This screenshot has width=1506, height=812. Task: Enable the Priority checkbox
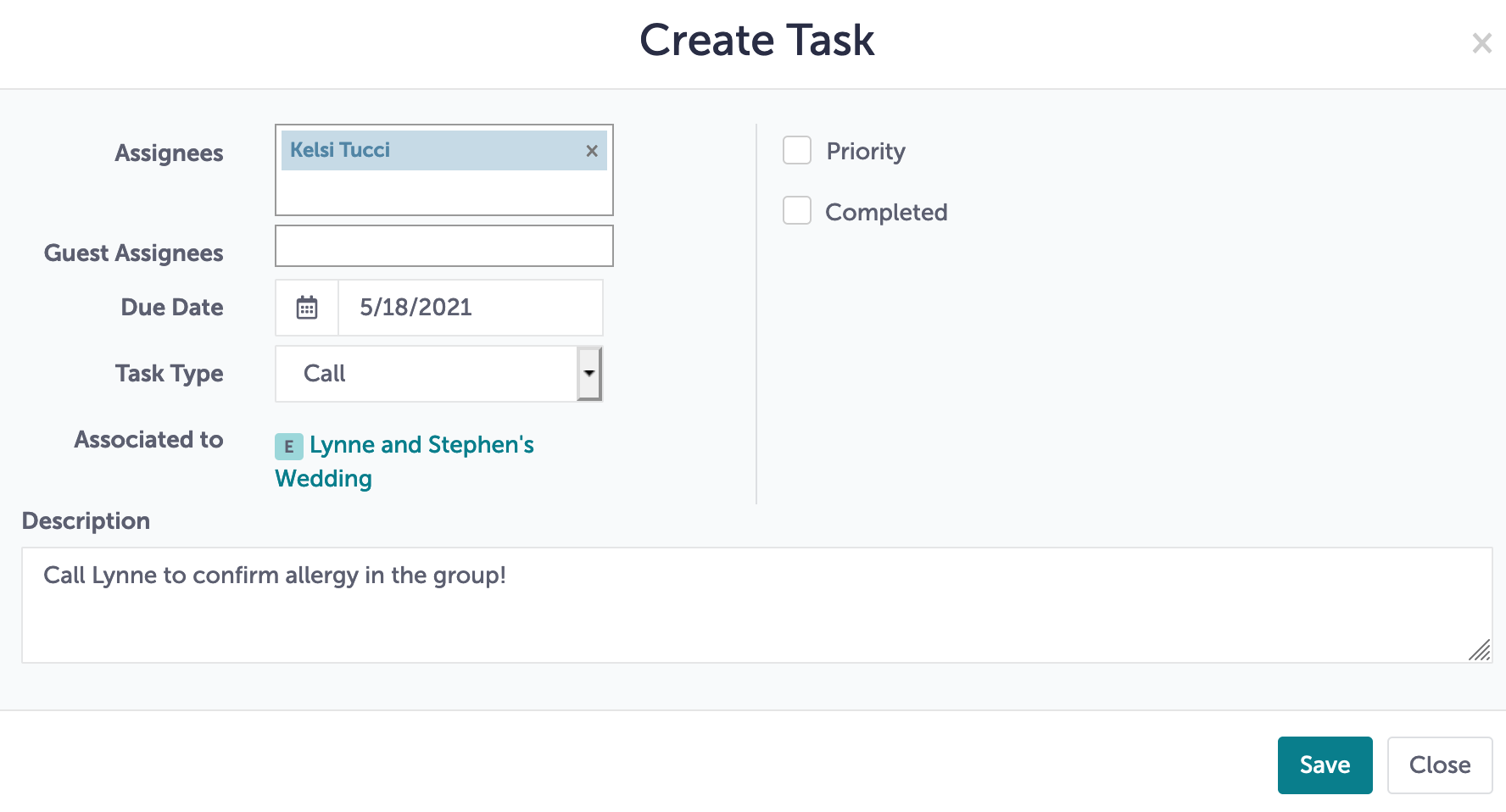click(x=797, y=150)
